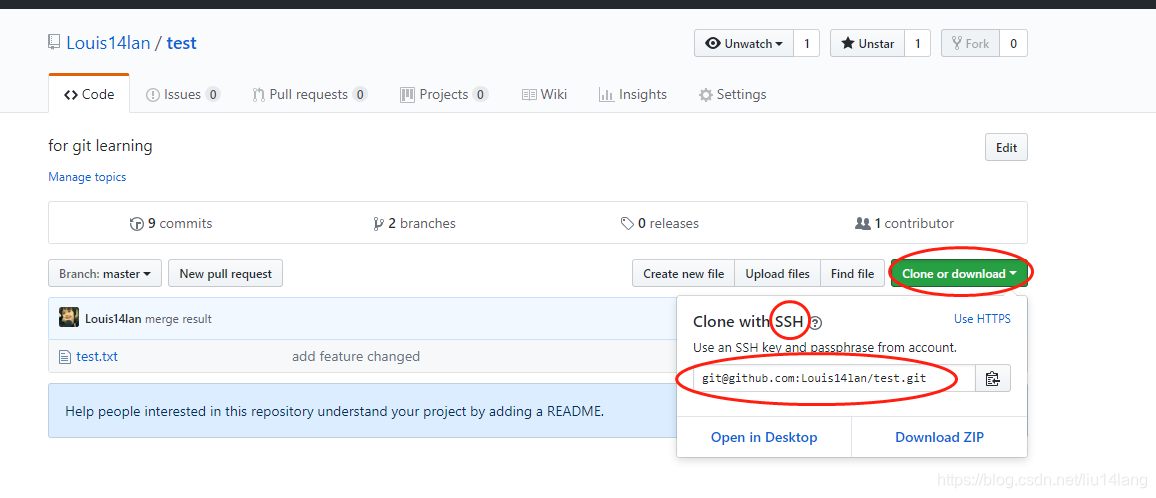Open the Wiki tab
This screenshot has height=498, width=1156.
544,94
